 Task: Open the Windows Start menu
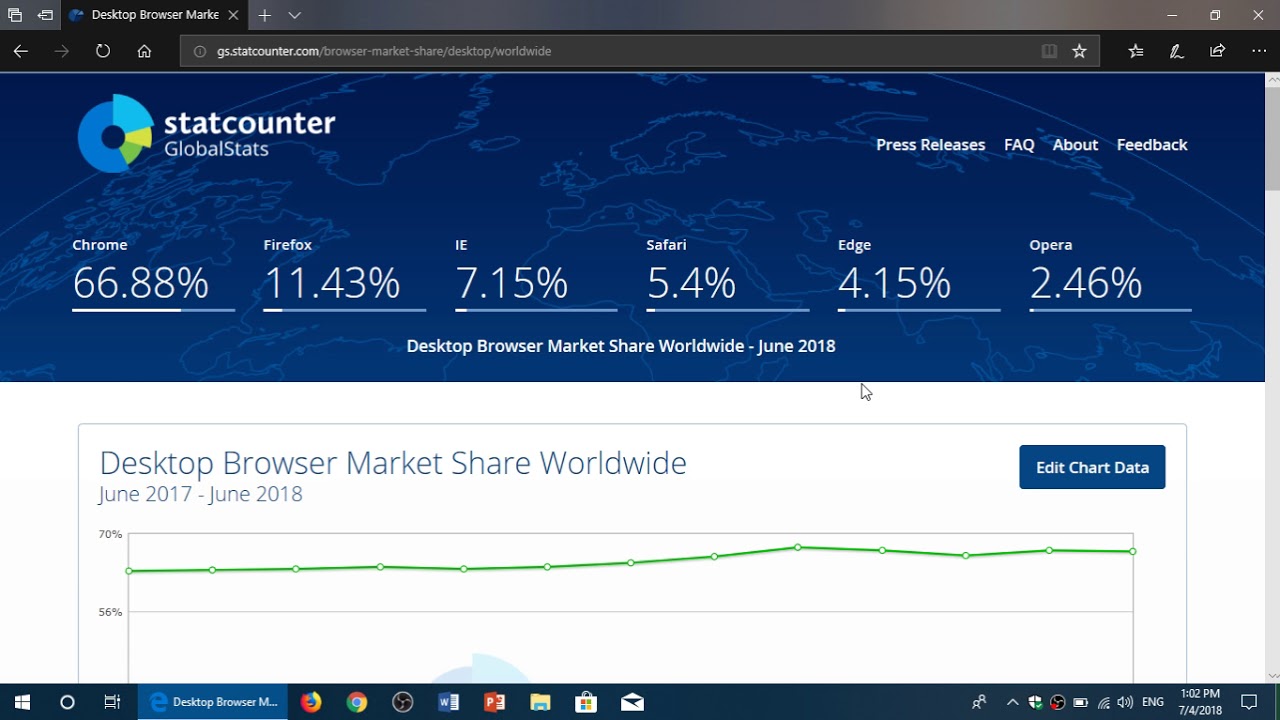[x=22, y=702]
